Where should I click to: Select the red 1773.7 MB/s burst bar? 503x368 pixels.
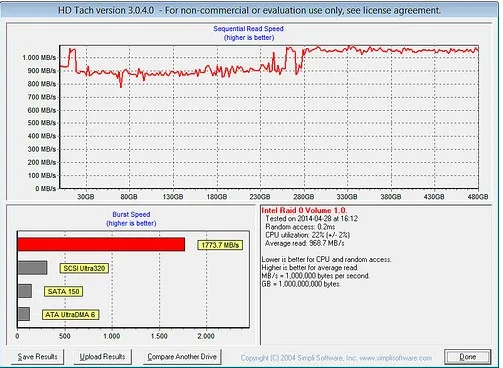[101, 244]
